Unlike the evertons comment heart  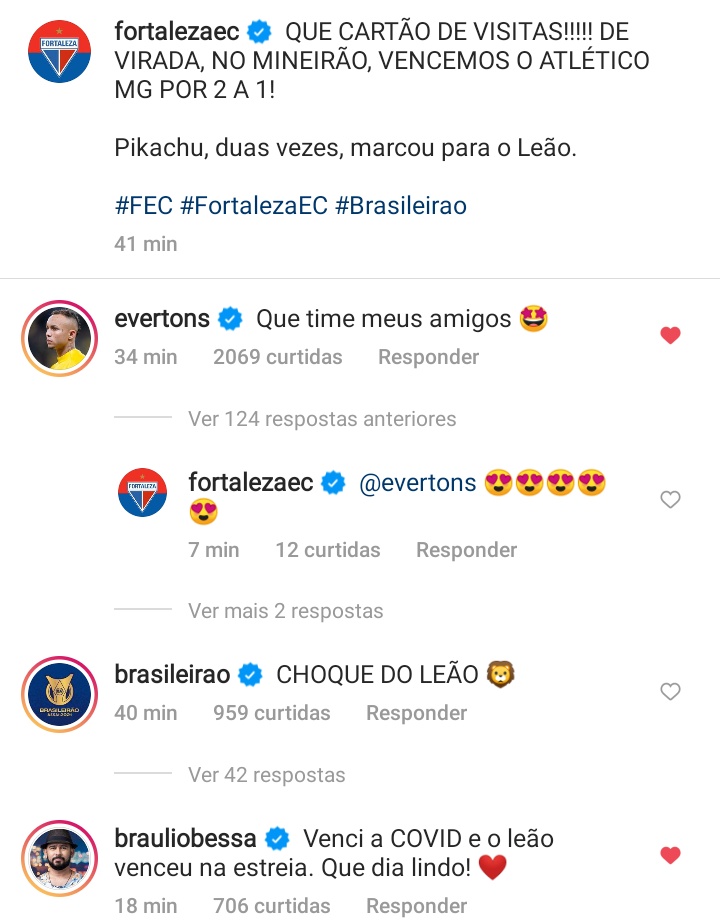671,336
